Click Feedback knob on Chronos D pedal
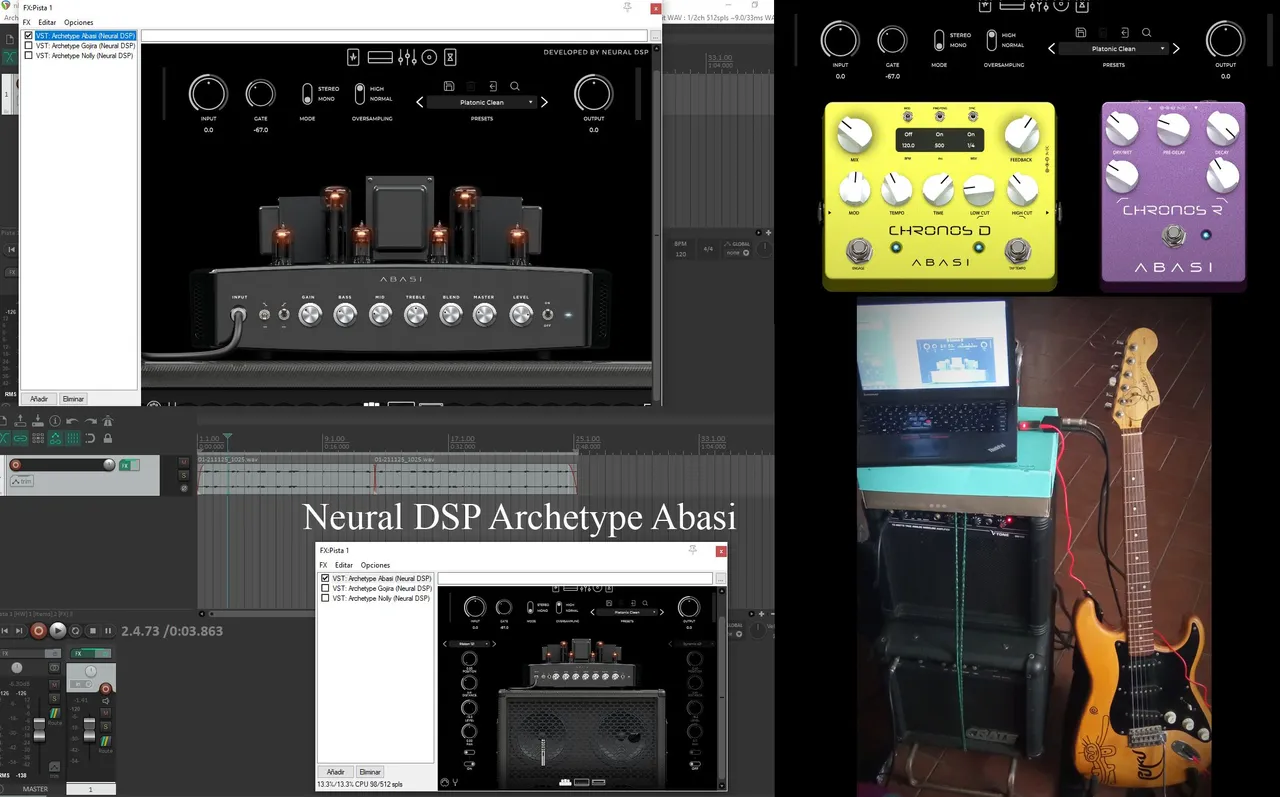 [x=1020, y=135]
